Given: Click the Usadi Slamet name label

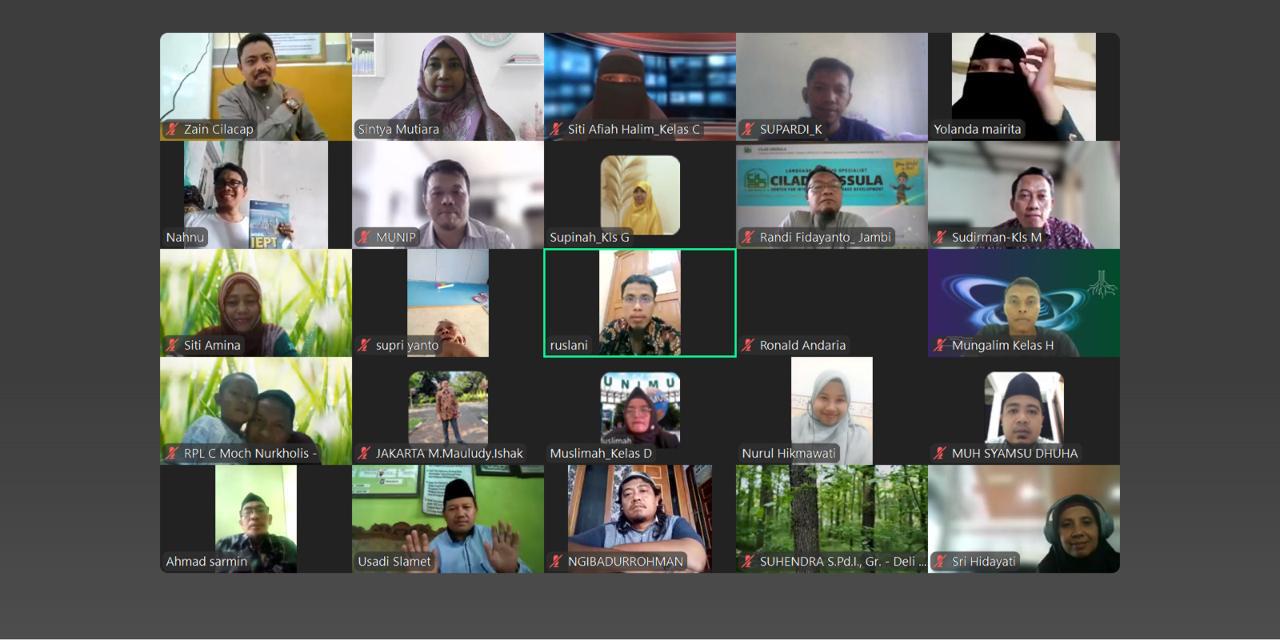Looking at the screenshot, I should [x=394, y=562].
